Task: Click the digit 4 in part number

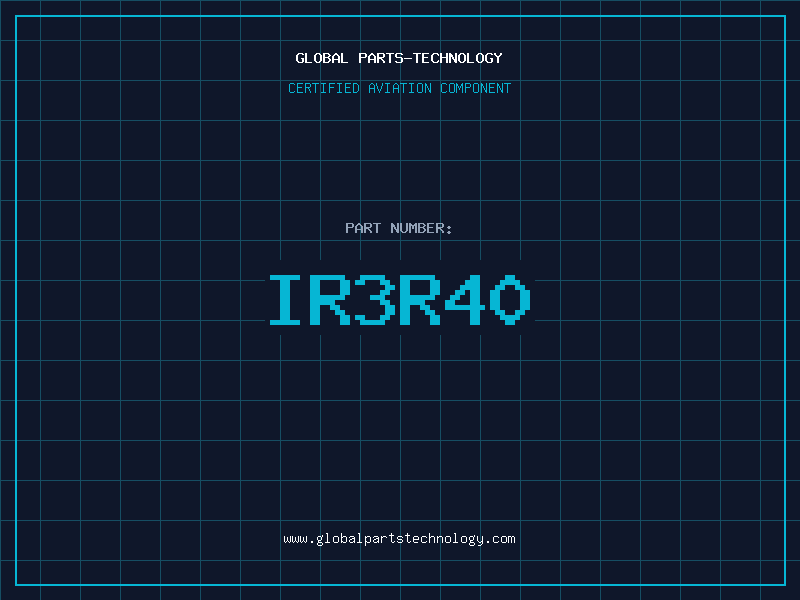Action: (x=465, y=299)
